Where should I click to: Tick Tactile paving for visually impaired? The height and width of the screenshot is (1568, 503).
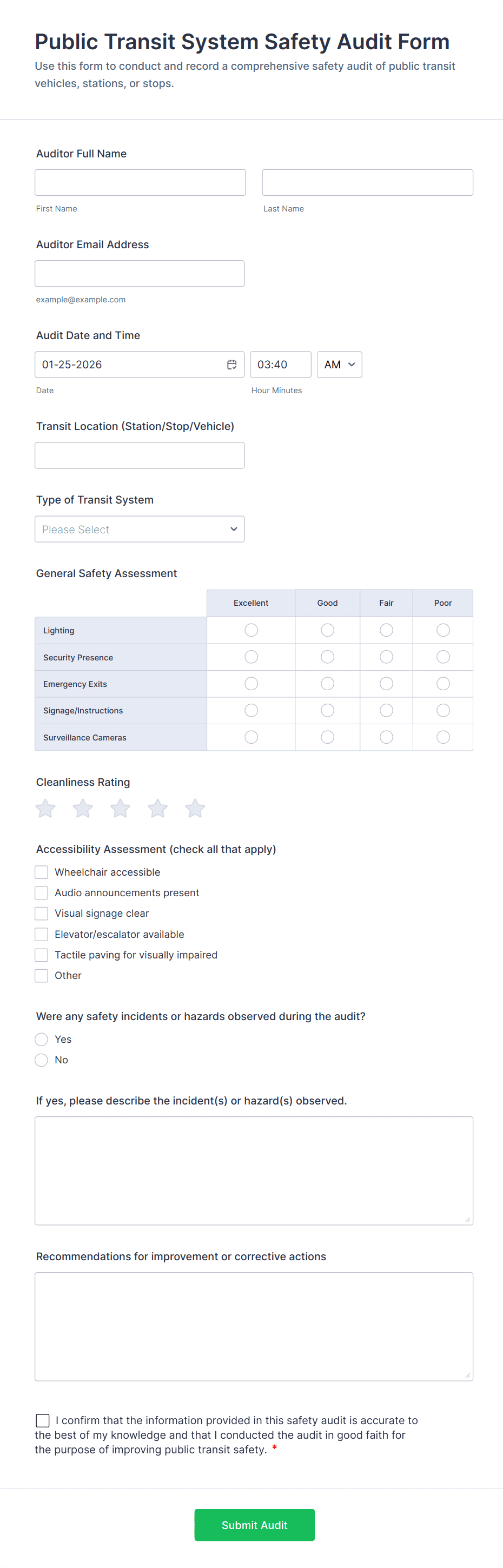42,955
